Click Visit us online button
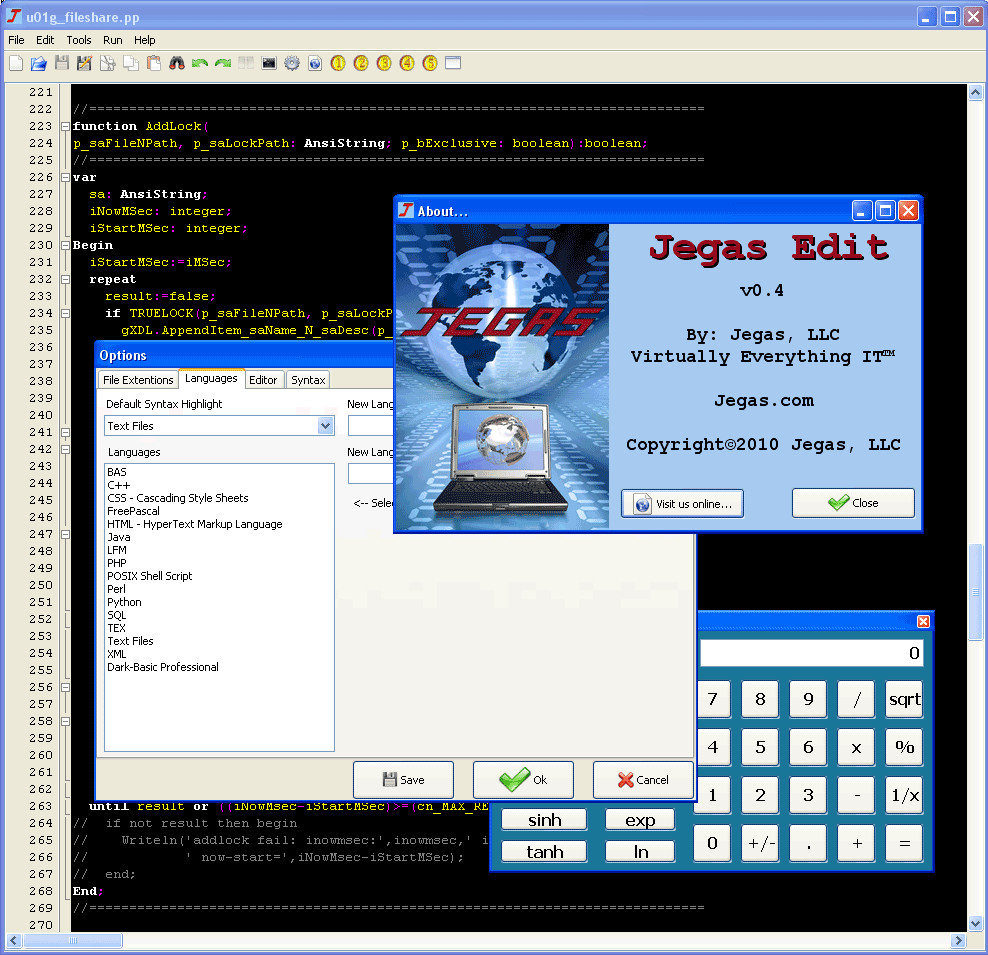Viewport: 988px width, 955px height. (x=682, y=503)
